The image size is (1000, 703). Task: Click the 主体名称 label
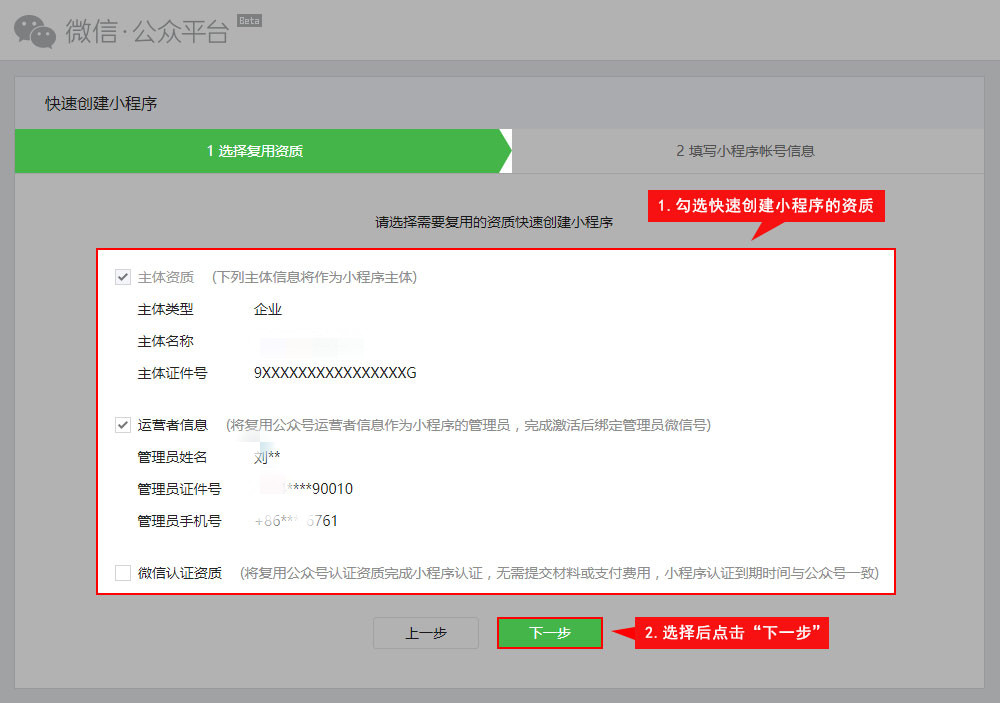coord(165,341)
